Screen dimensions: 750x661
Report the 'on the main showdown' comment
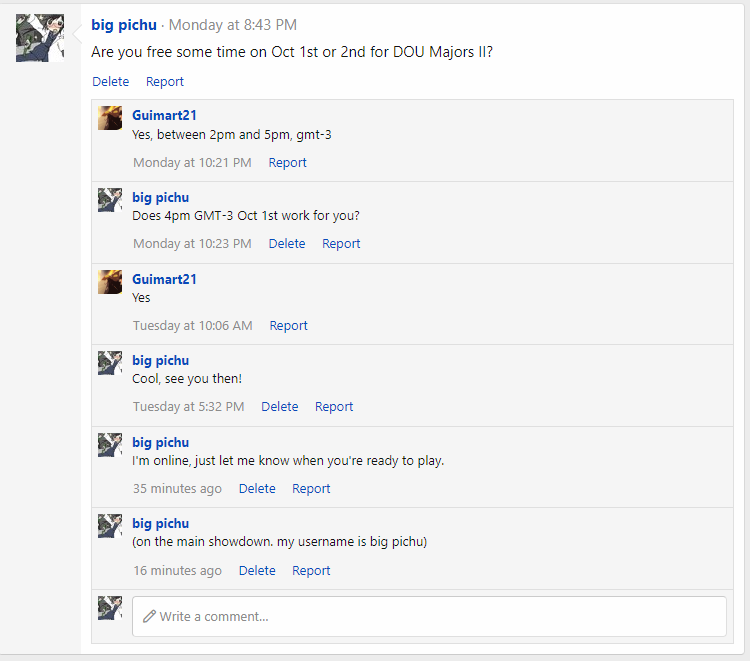[x=311, y=571]
